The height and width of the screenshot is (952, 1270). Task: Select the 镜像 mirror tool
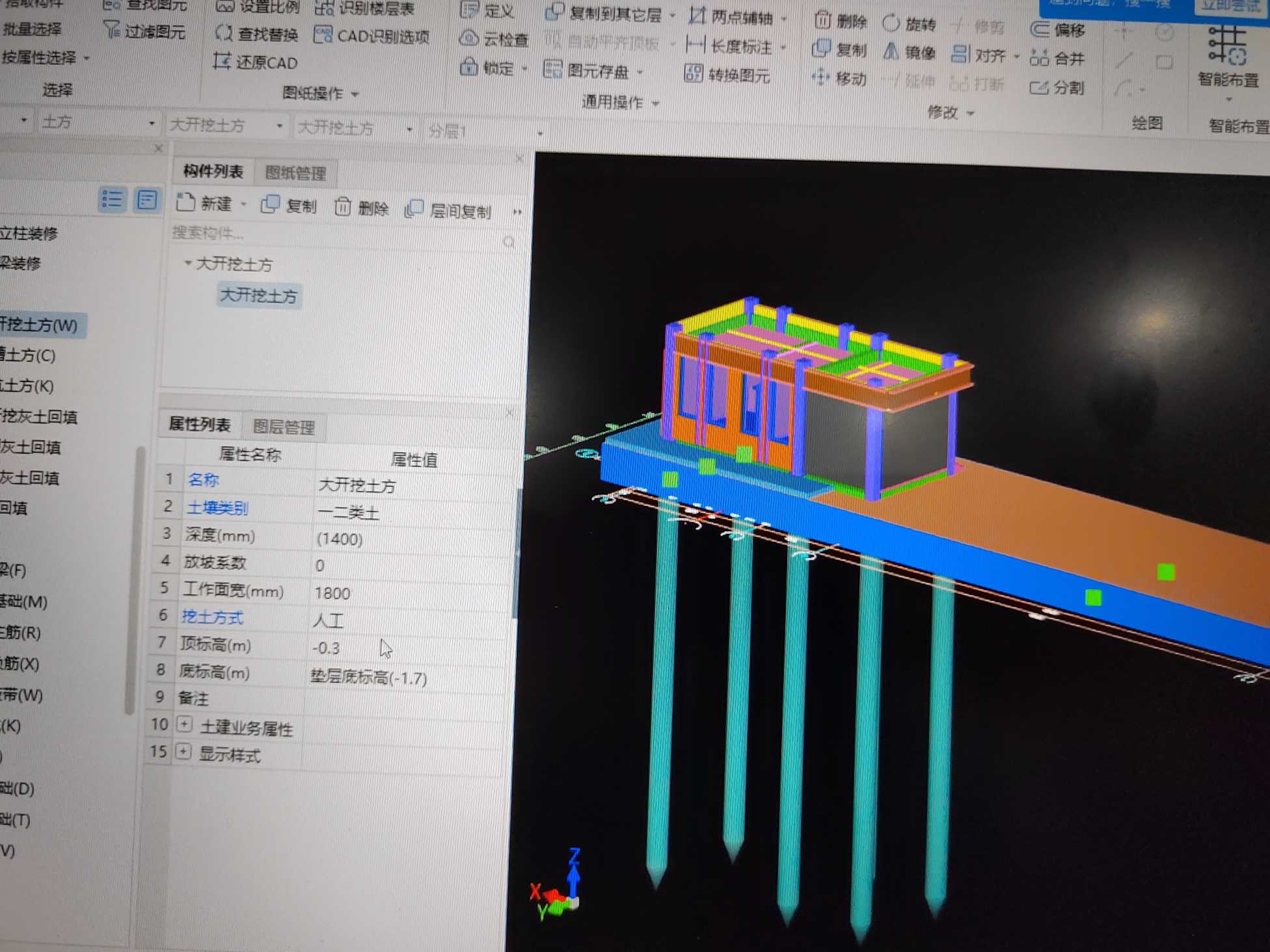pyautogui.click(x=909, y=51)
